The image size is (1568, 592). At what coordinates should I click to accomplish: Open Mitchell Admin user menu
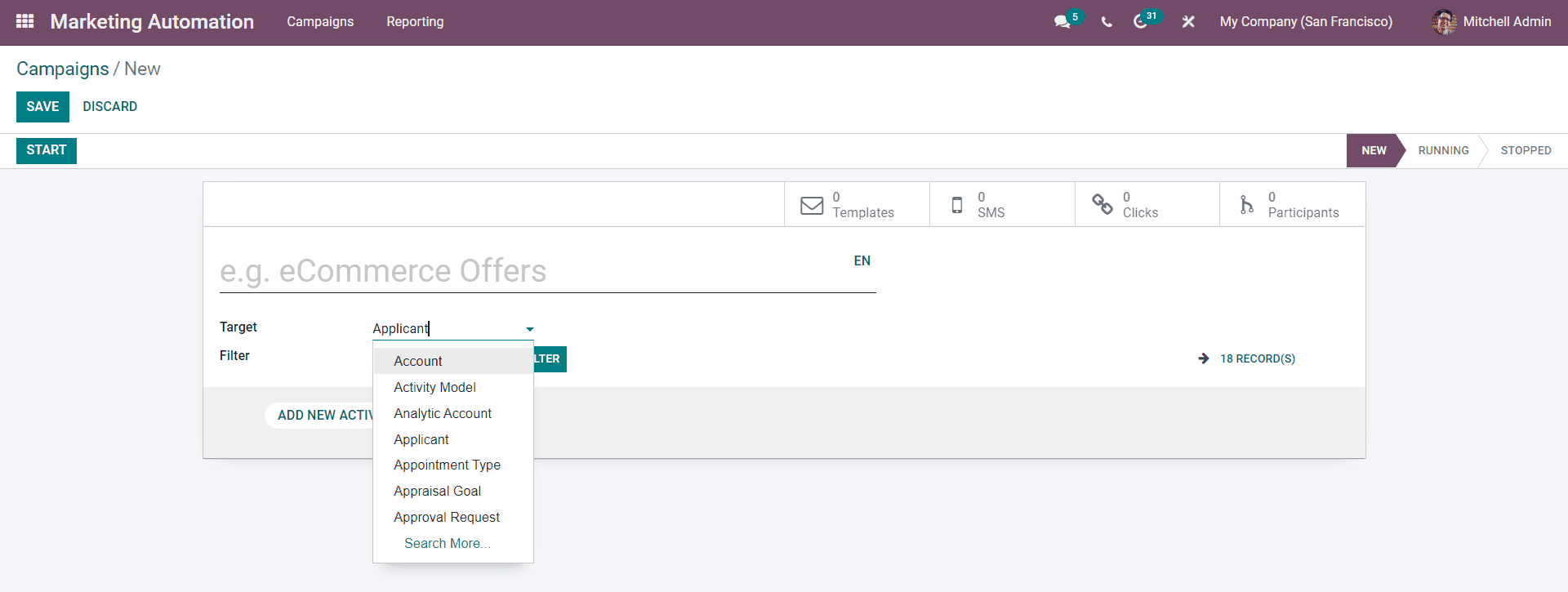(1491, 22)
